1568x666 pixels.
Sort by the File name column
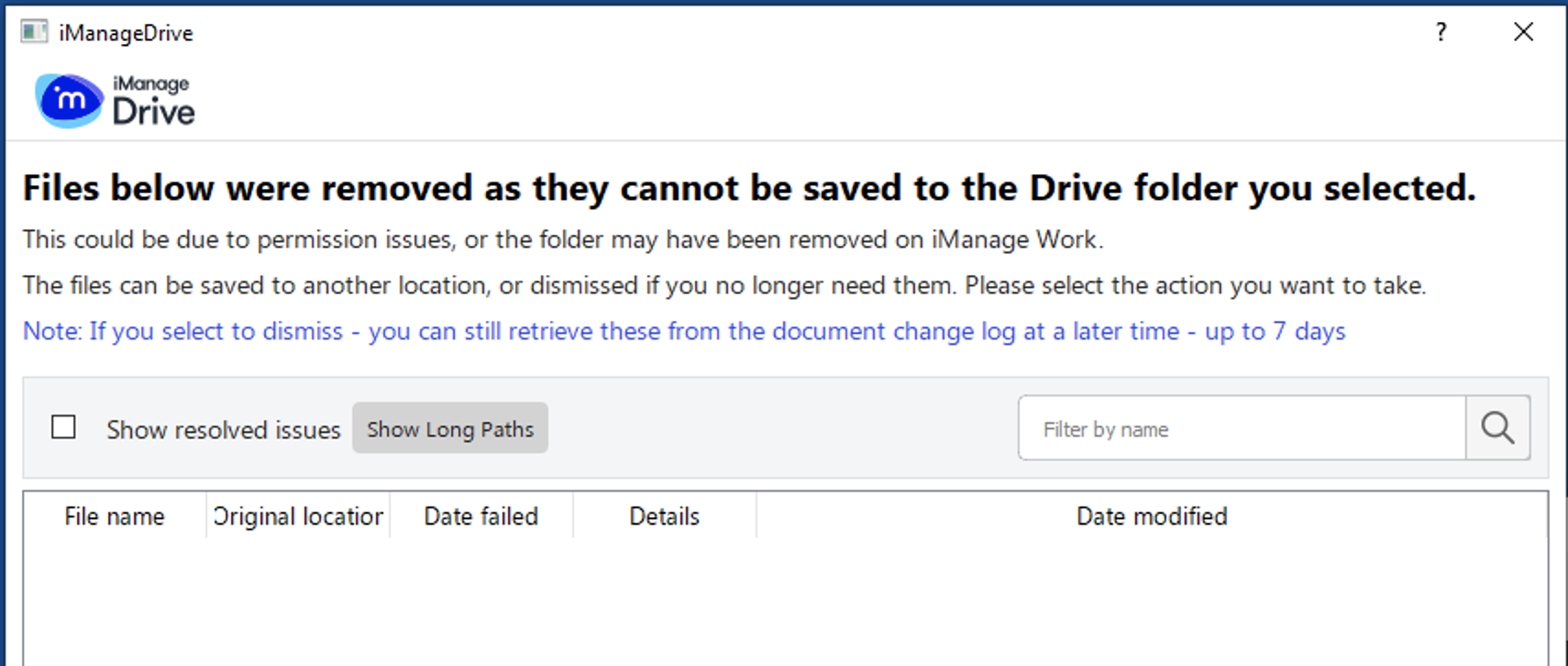[x=115, y=516]
